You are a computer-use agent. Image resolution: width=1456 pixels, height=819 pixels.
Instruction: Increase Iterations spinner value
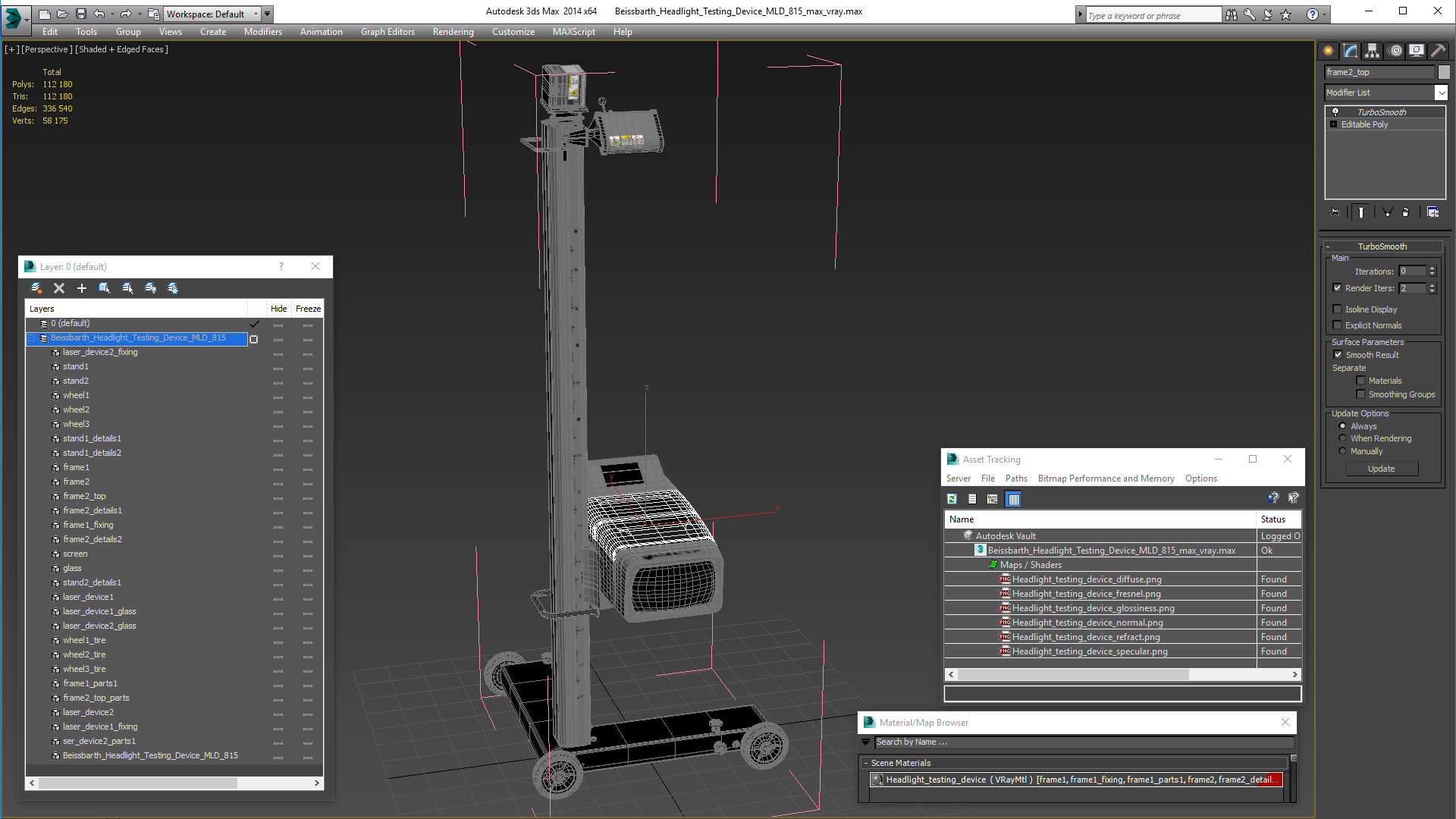[x=1432, y=268]
